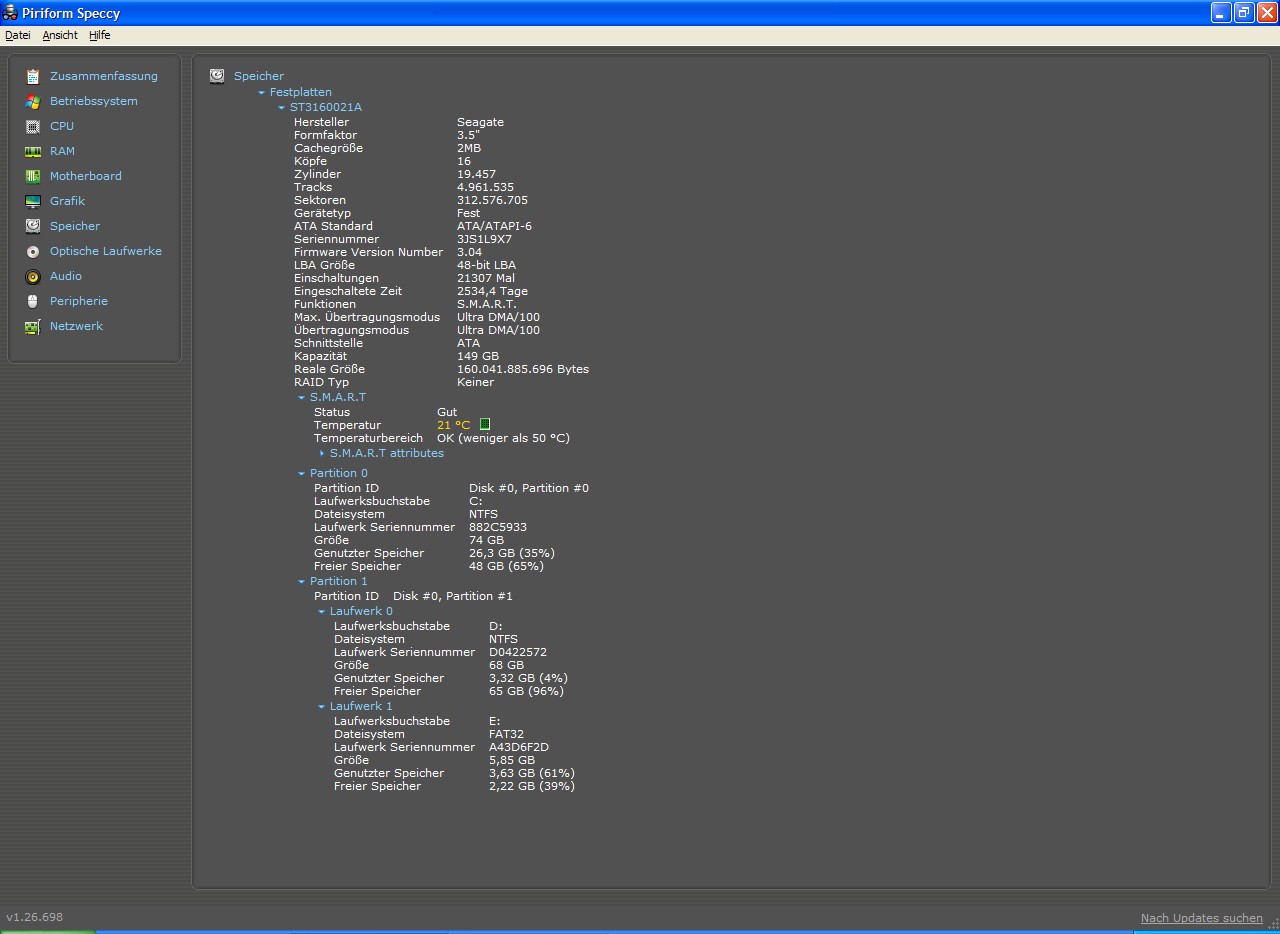Click the ATA/ATAPI-6 standard value
The image size is (1280, 934).
tap(494, 226)
